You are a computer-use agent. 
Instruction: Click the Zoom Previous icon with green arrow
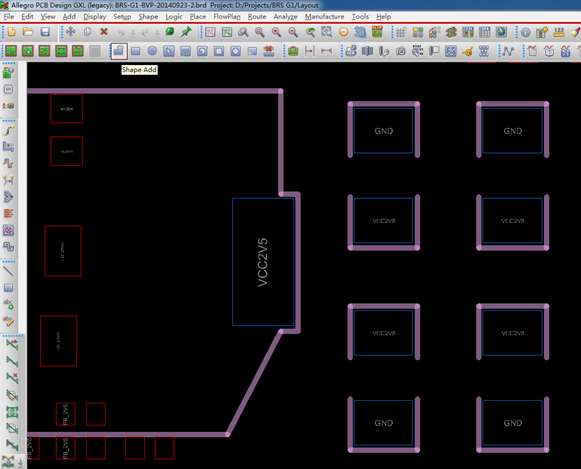click(x=310, y=33)
